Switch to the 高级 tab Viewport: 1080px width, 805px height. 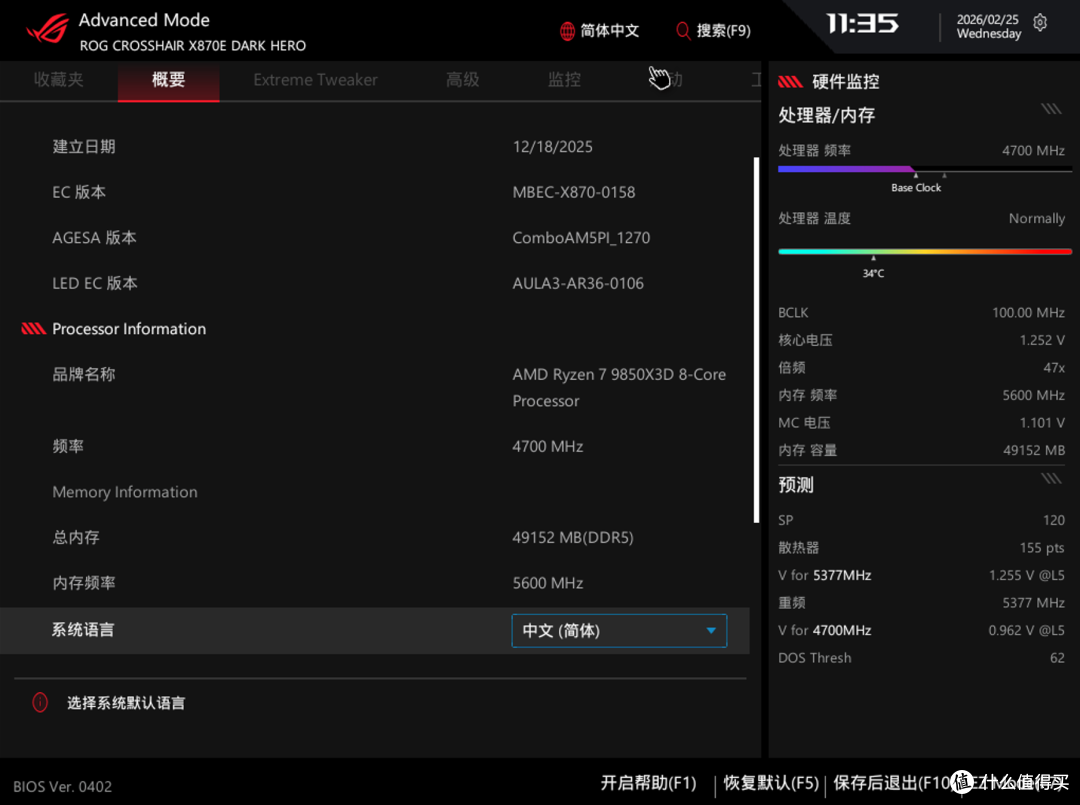pos(462,80)
